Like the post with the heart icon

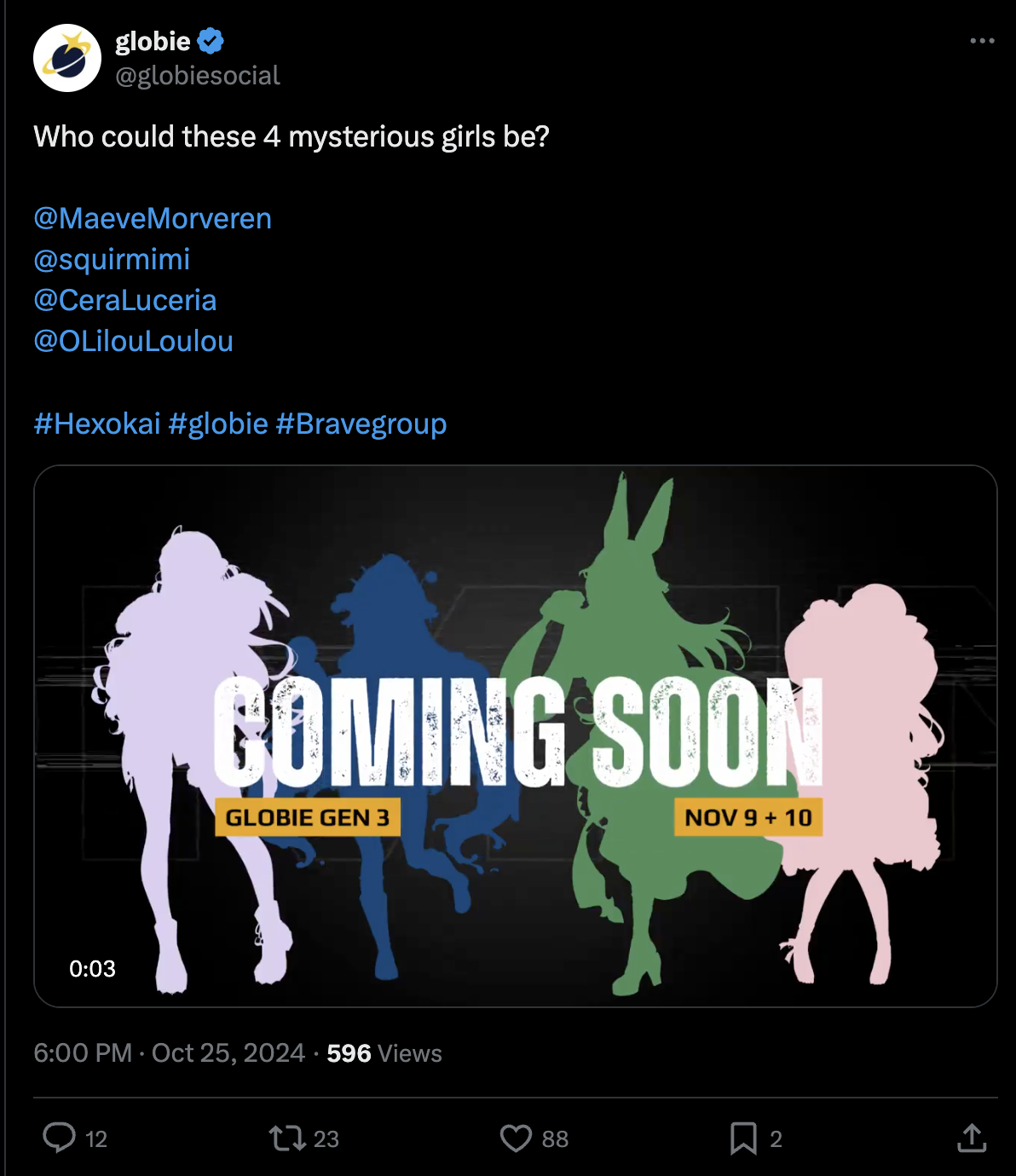click(x=516, y=1139)
